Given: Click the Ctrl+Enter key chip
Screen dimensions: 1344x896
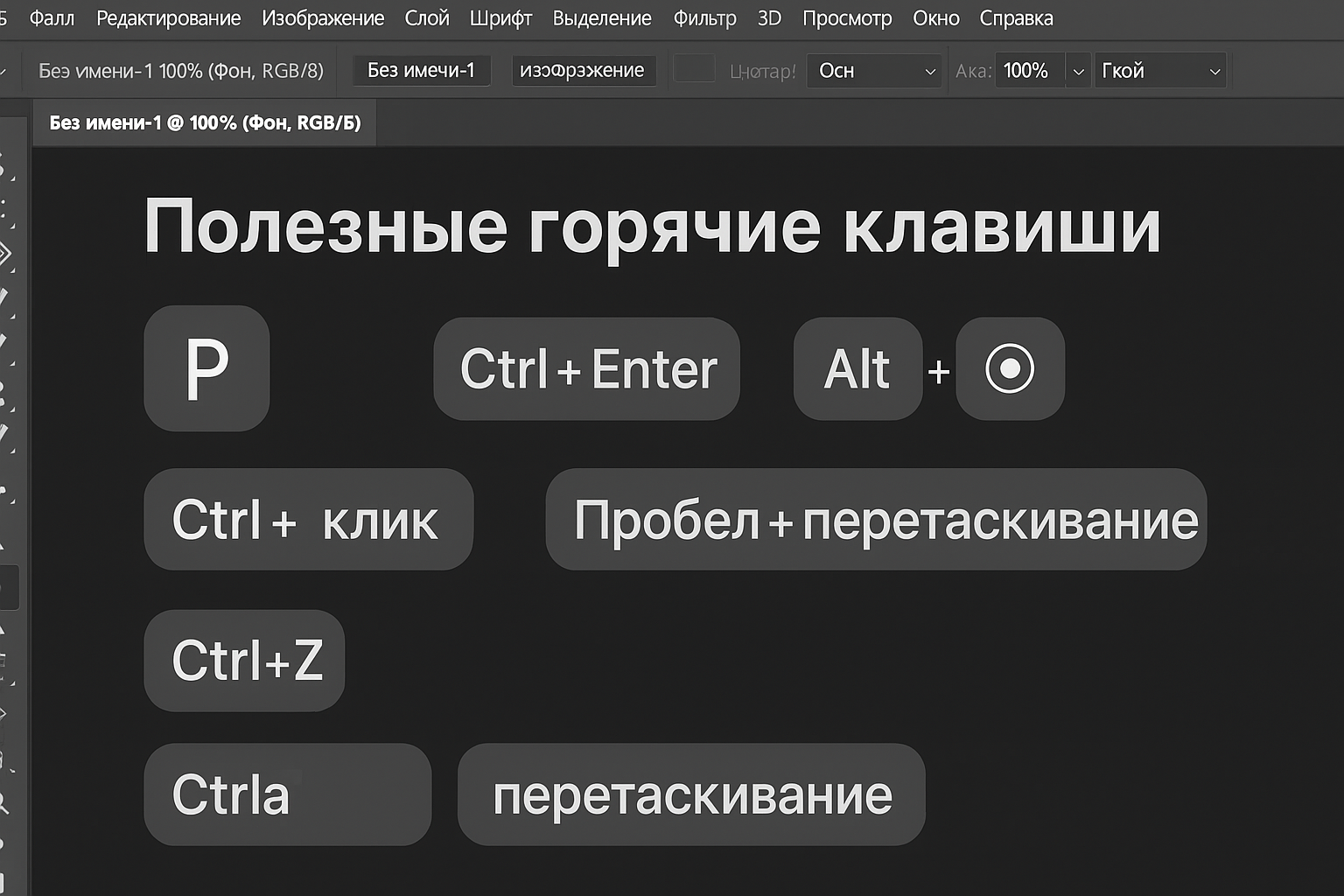Looking at the screenshot, I should tap(587, 368).
